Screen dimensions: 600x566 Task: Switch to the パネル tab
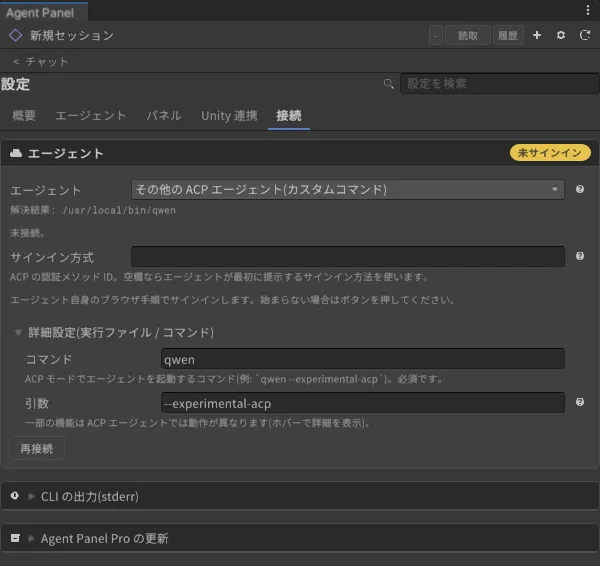[x=164, y=116]
